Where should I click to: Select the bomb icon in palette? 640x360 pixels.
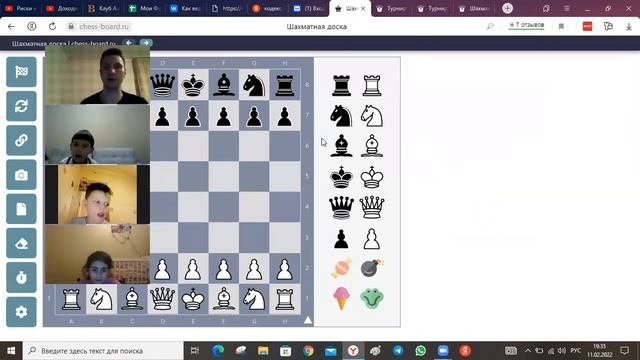(372, 268)
